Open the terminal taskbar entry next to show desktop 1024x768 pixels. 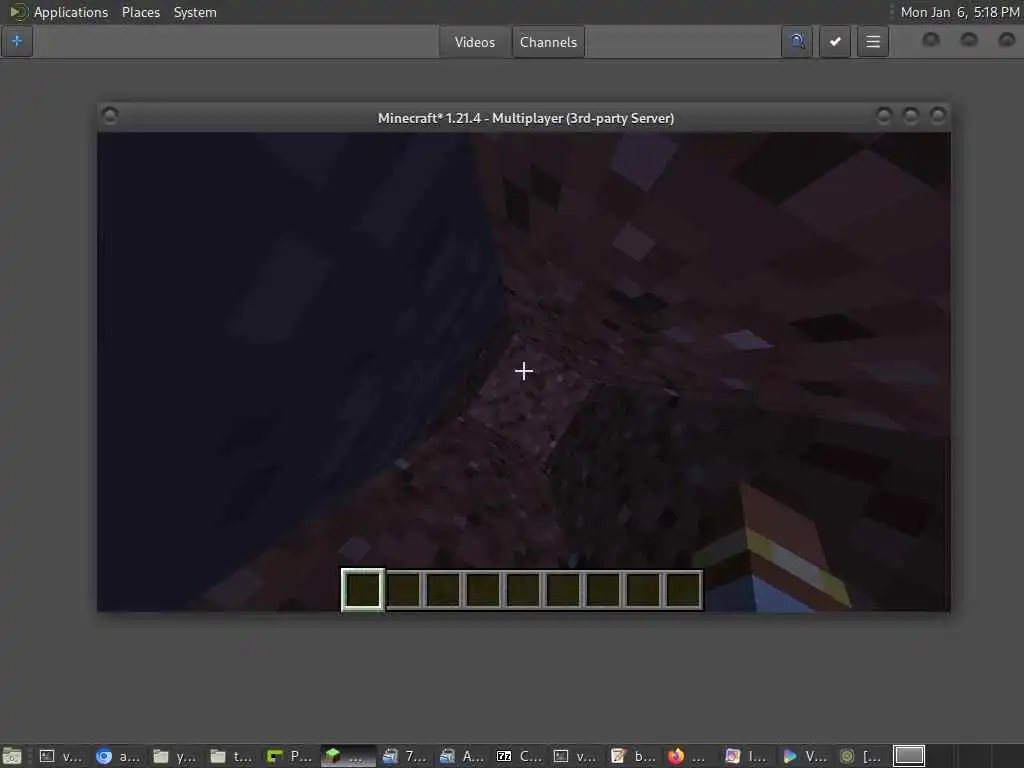click(x=61, y=756)
